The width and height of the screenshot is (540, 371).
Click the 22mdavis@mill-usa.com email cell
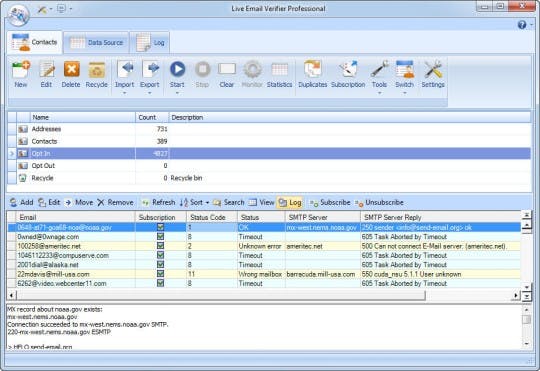(75, 274)
